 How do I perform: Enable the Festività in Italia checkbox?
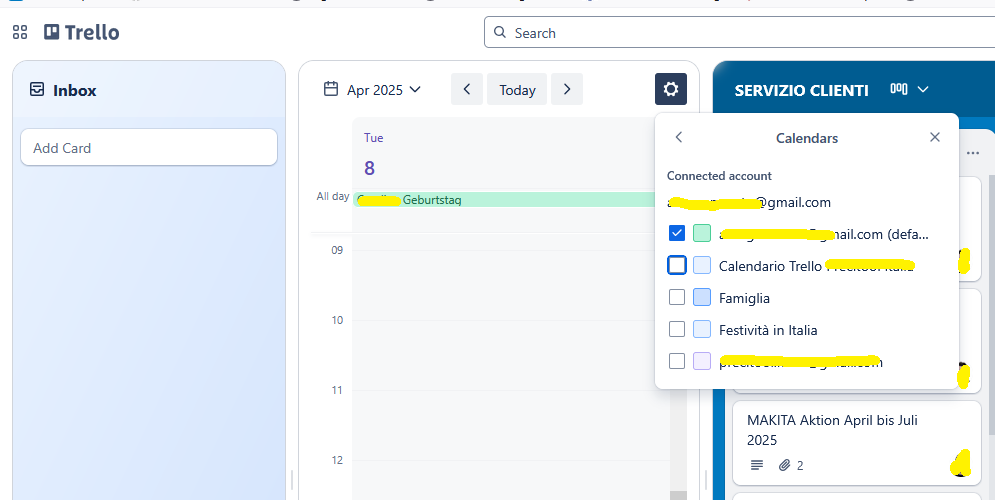pos(677,329)
